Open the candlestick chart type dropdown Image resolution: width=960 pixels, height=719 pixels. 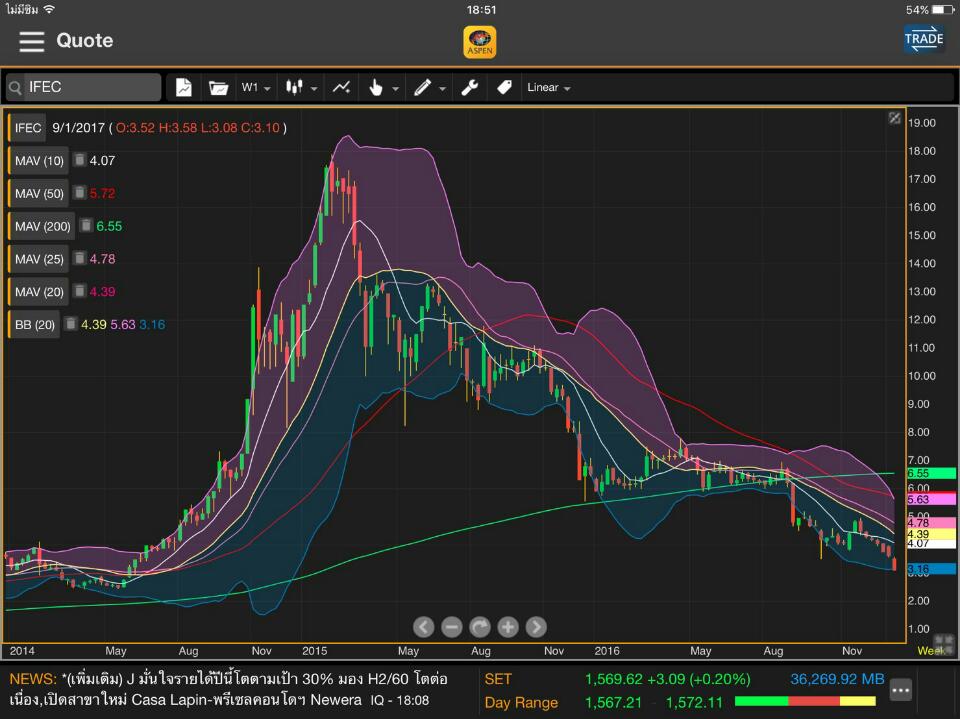[301, 88]
